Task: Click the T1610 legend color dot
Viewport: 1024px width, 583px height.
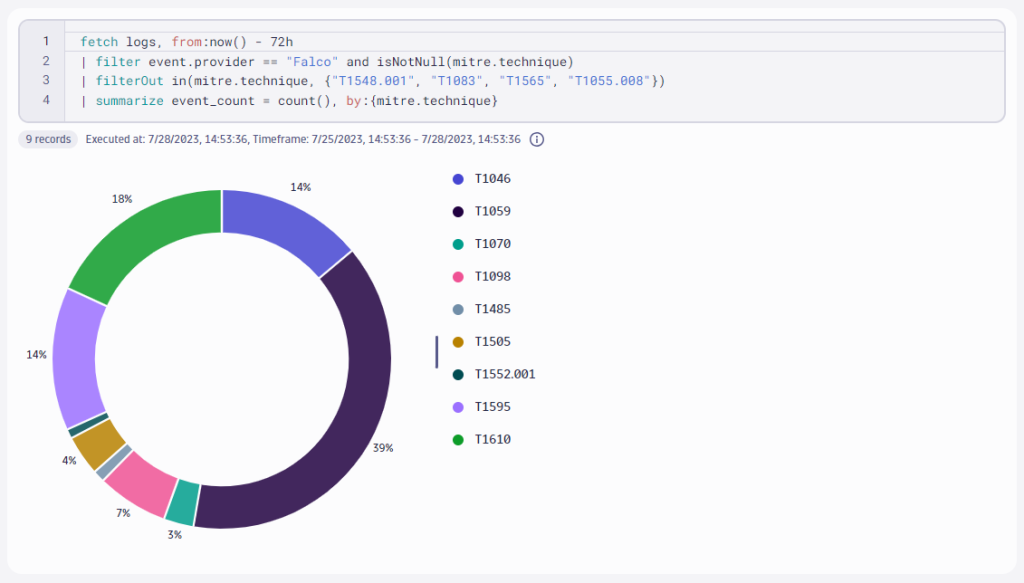Action: tap(458, 439)
